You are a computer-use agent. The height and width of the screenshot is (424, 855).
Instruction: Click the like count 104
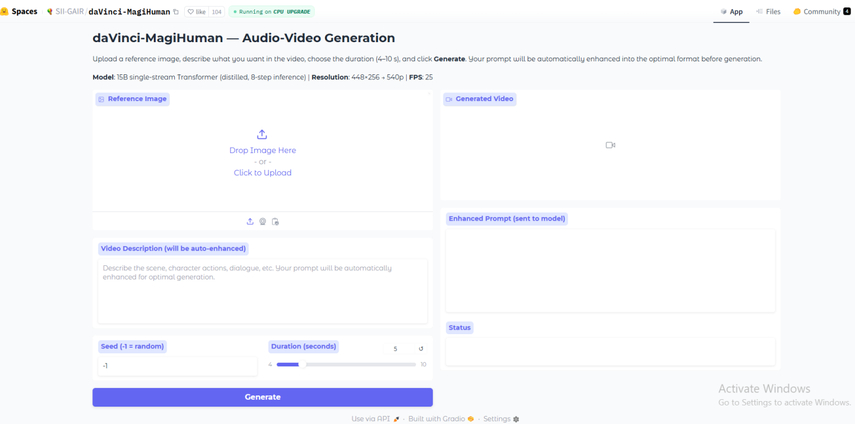217,11
